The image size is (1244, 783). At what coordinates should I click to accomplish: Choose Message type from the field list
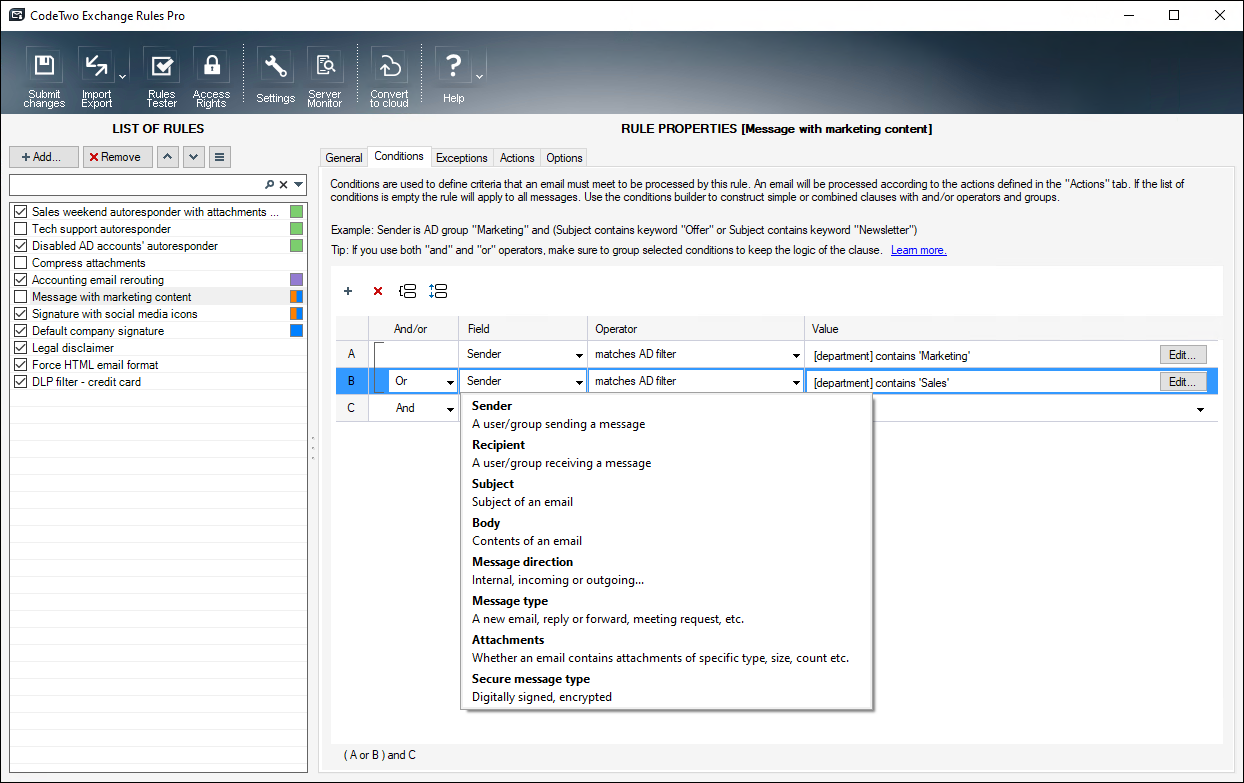[x=666, y=610]
